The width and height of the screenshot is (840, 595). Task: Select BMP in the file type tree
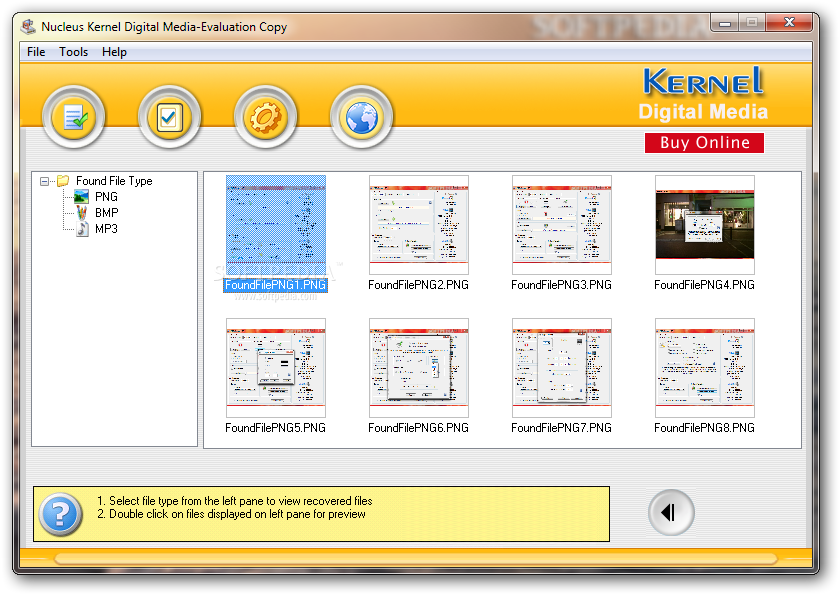(x=107, y=213)
